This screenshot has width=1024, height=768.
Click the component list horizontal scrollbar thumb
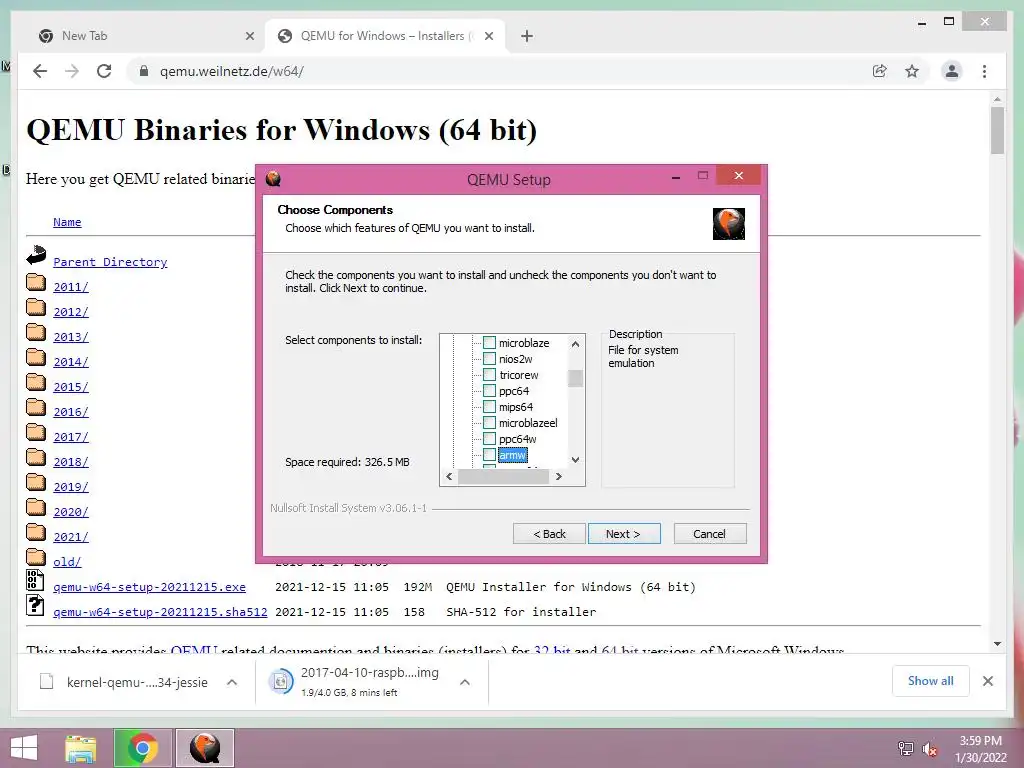tap(503, 477)
